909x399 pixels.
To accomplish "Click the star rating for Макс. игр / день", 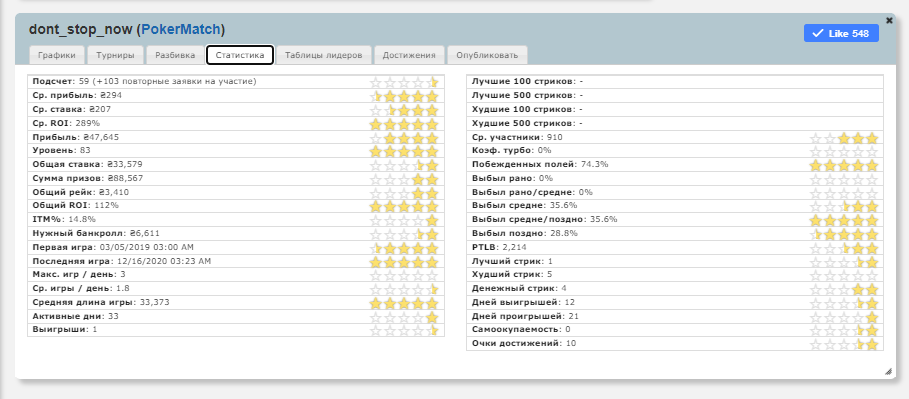I will (x=404, y=275).
